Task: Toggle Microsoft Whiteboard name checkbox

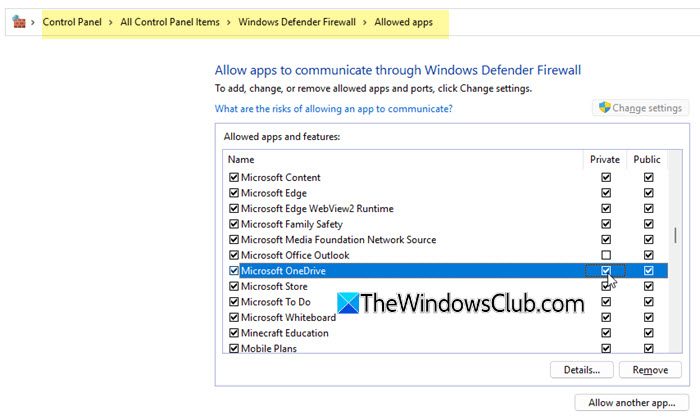Action: [x=233, y=317]
